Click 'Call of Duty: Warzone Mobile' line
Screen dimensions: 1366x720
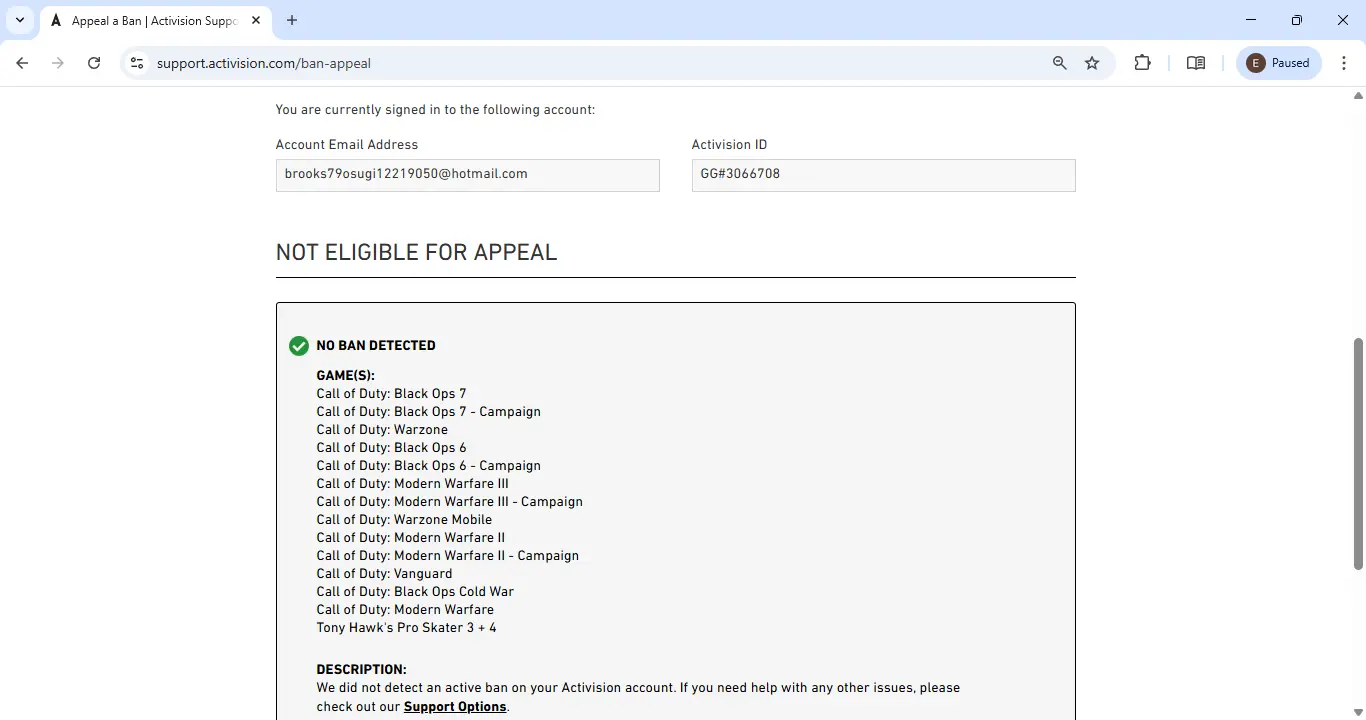(x=405, y=520)
